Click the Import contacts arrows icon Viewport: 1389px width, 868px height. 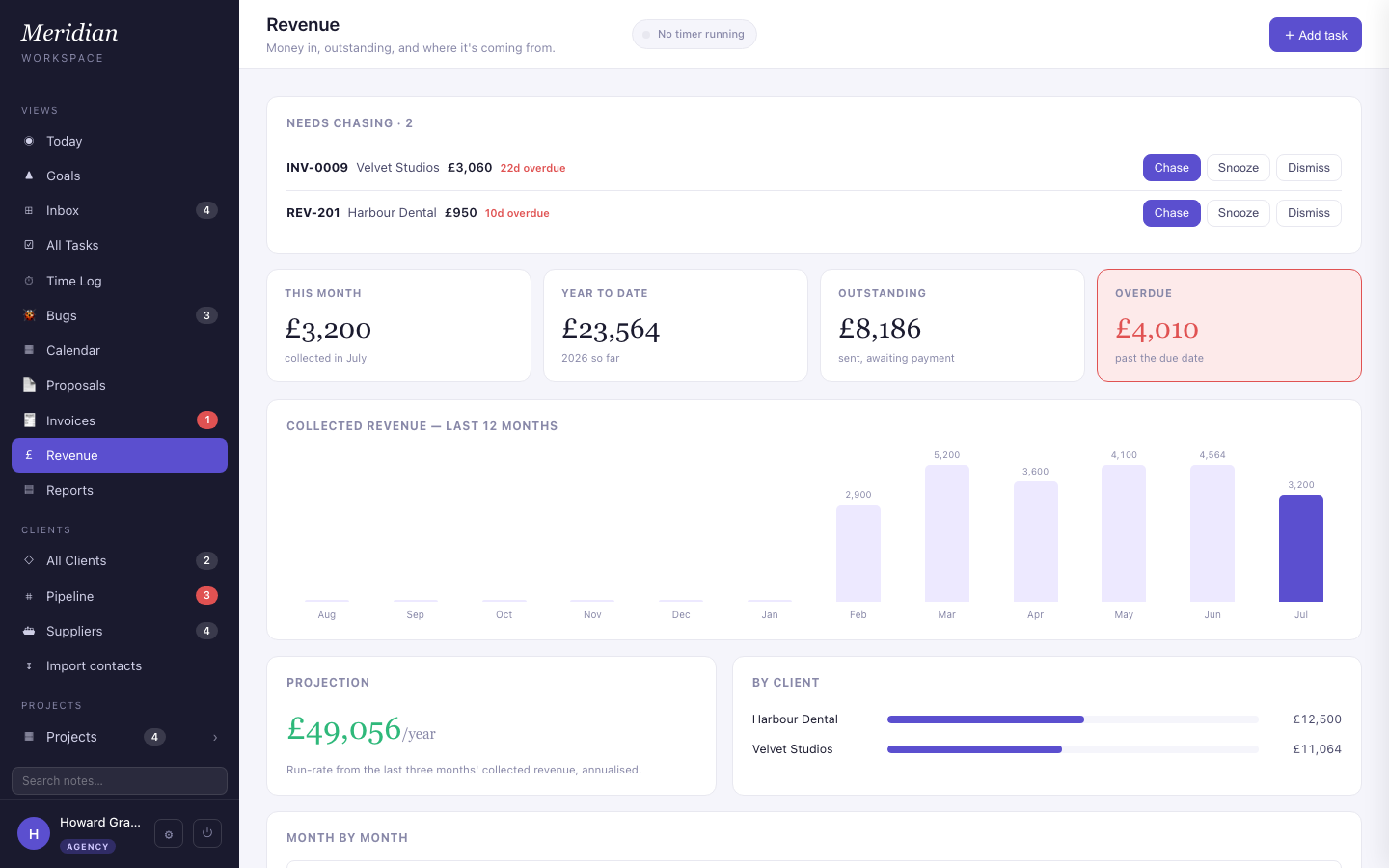(29, 665)
